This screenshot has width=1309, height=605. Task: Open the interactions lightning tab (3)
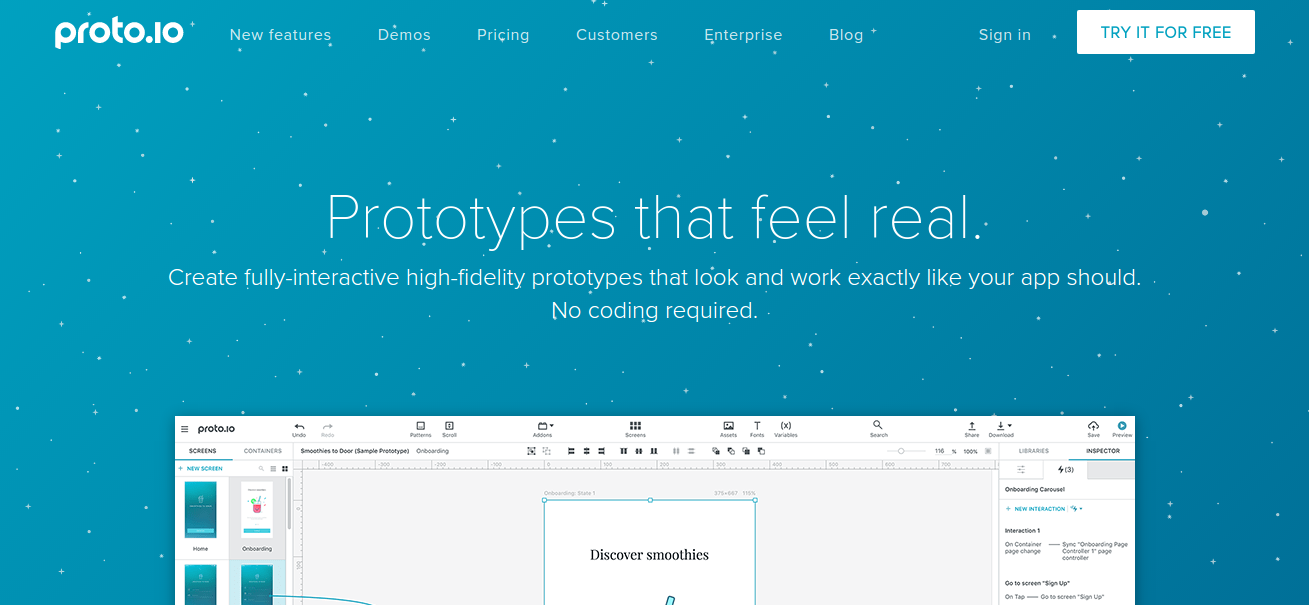1066,469
